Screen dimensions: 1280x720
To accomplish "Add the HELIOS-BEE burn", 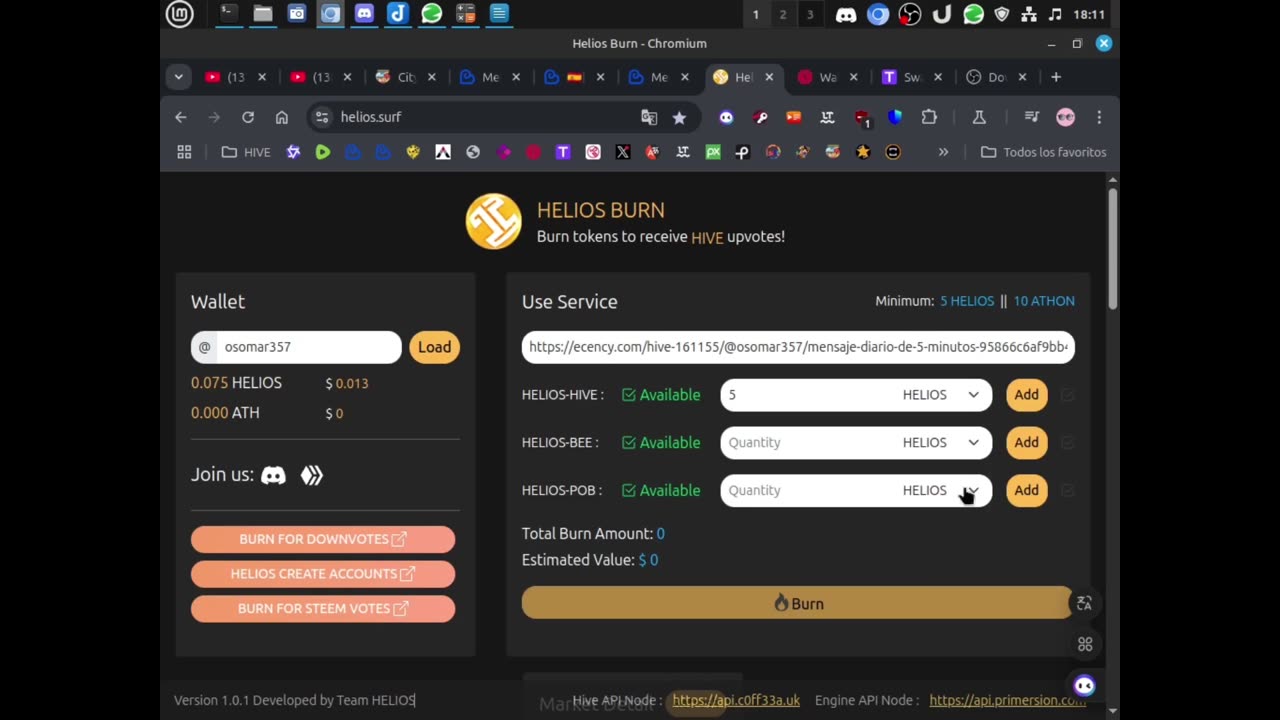I will tap(1026, 443).
